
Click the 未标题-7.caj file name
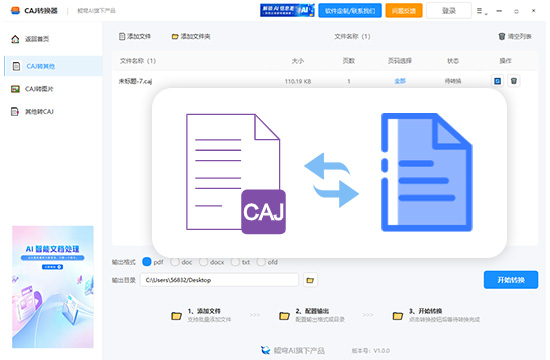click(x=135, y=81)
